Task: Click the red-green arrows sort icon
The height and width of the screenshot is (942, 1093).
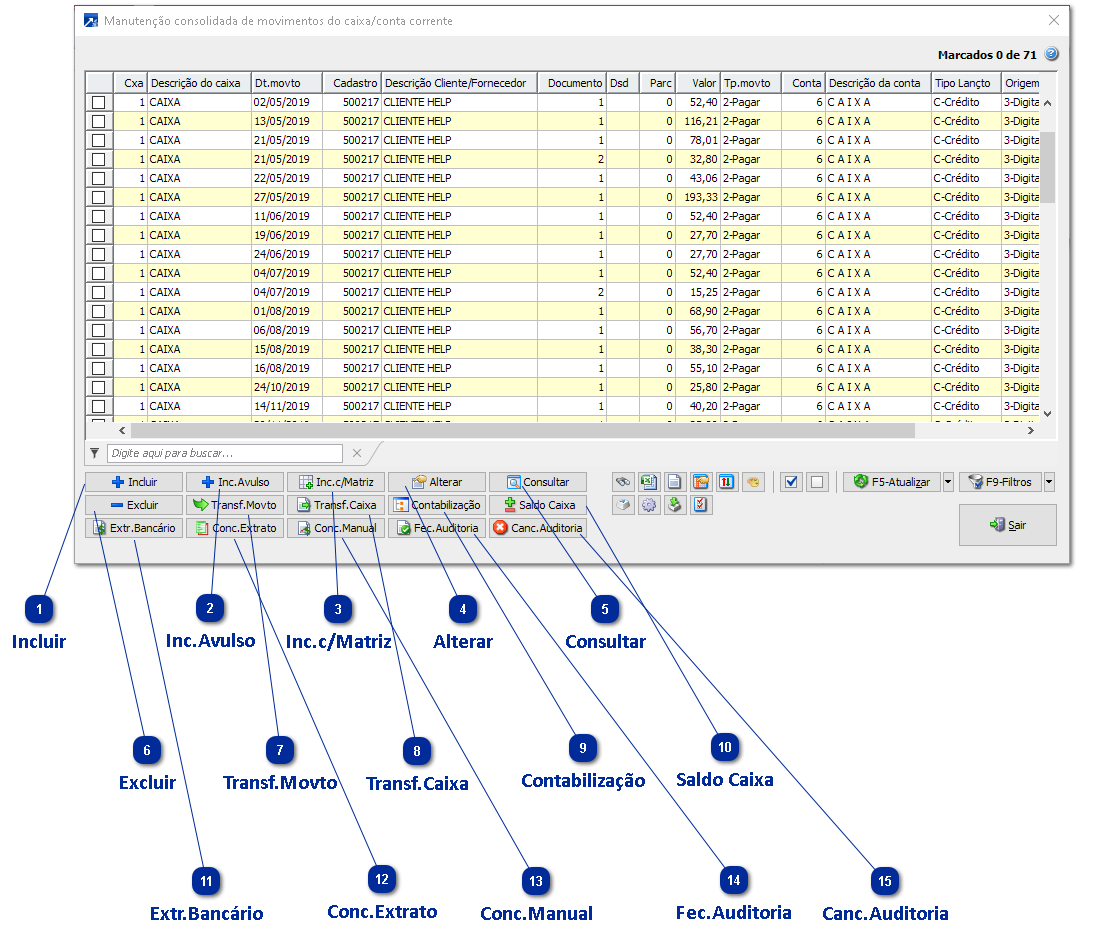Action: click(x=726, y=482)
